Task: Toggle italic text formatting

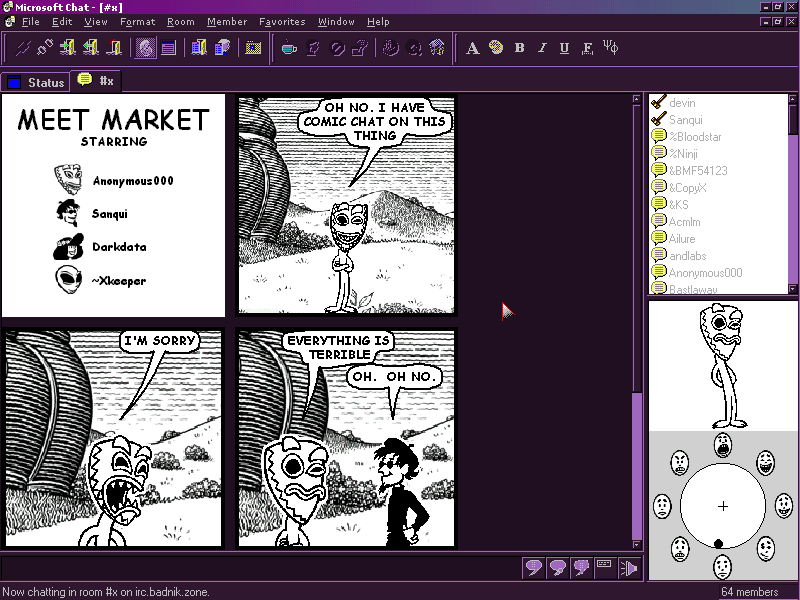Action: (542, 47)
